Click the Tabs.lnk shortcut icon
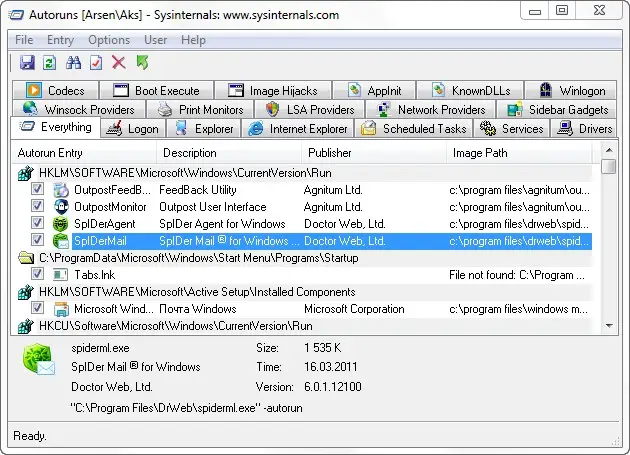The image size is (630, 455). point(61,275)
